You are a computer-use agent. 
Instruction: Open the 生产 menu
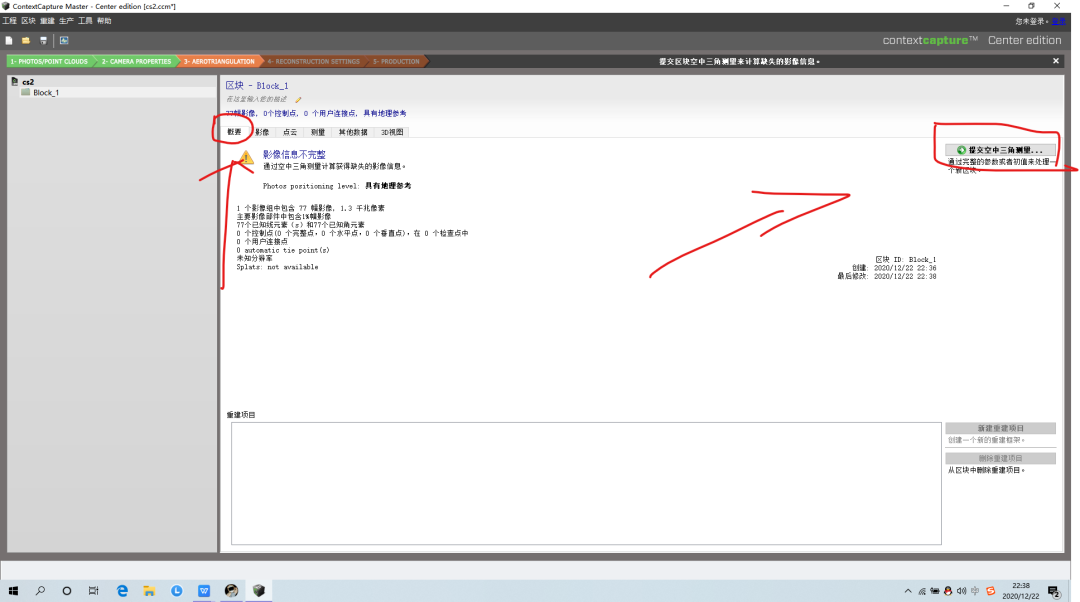tap(66, 21)
